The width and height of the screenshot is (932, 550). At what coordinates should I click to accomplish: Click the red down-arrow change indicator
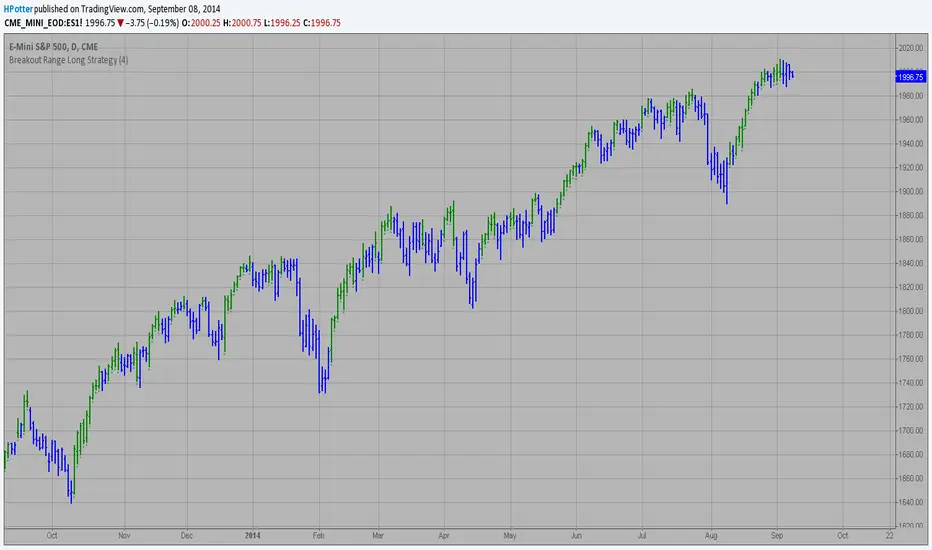tap(121, 23)
